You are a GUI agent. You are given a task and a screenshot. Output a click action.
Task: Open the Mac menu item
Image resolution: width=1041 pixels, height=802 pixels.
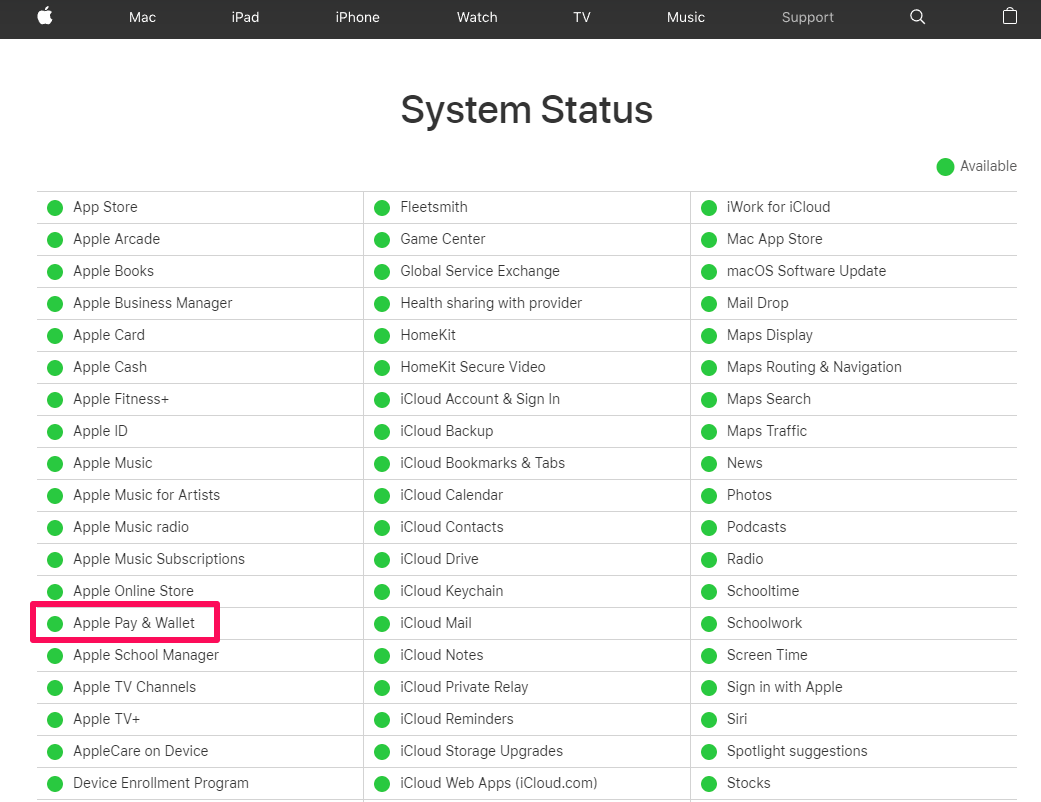click(142, 17)
